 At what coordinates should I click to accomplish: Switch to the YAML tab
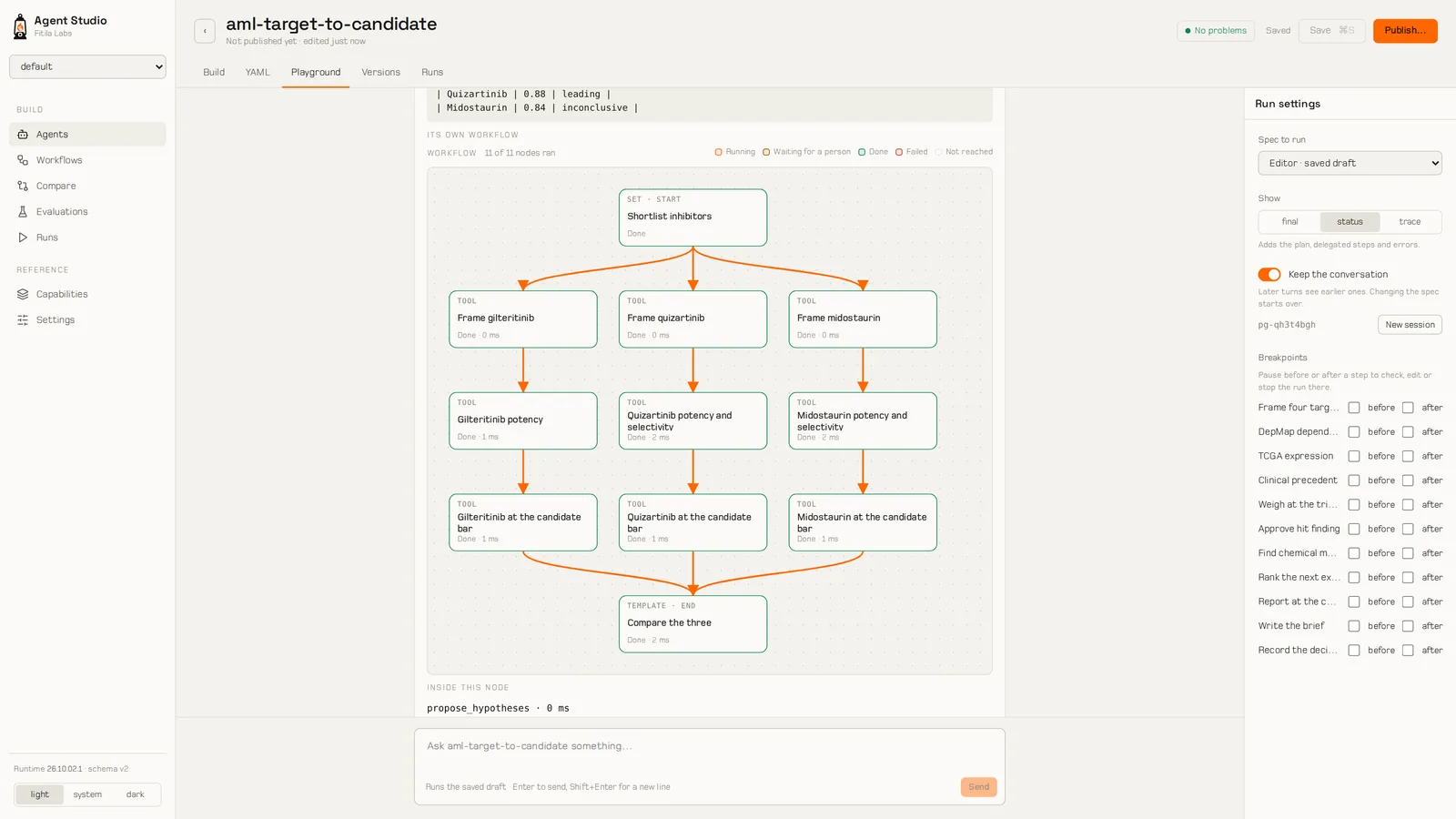pos(258,73)
